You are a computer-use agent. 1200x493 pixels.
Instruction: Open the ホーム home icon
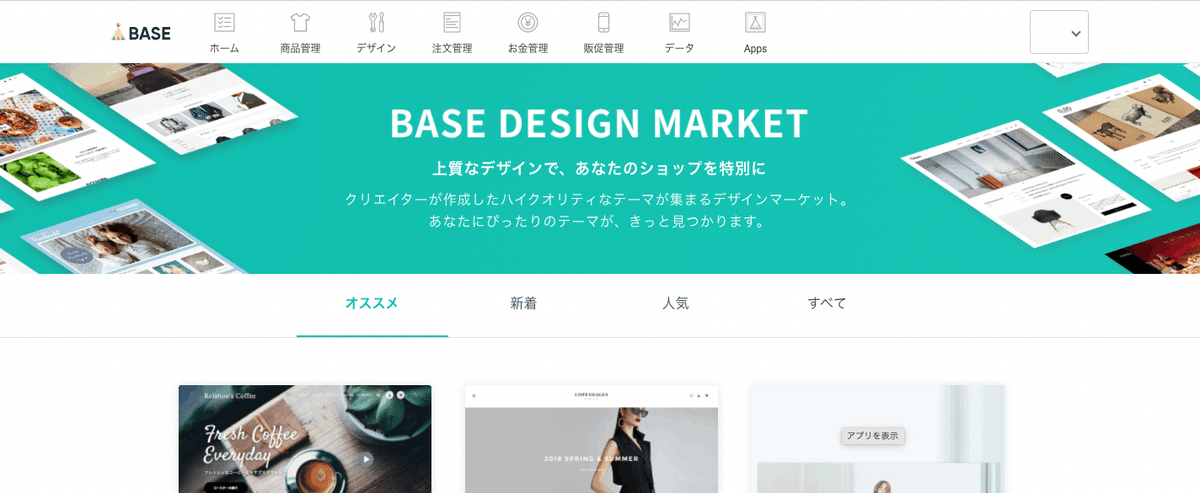click(x=225, y=22)
